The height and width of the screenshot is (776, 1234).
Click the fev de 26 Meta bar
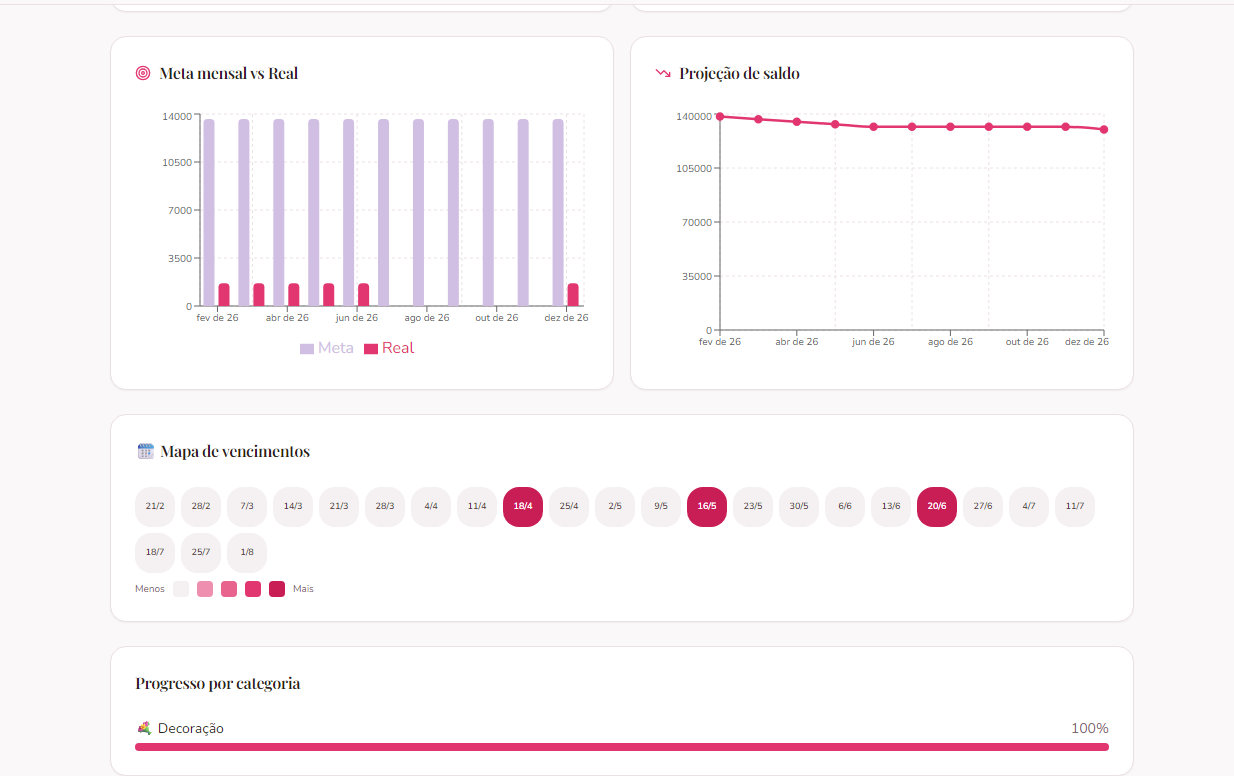pos(209,212)
